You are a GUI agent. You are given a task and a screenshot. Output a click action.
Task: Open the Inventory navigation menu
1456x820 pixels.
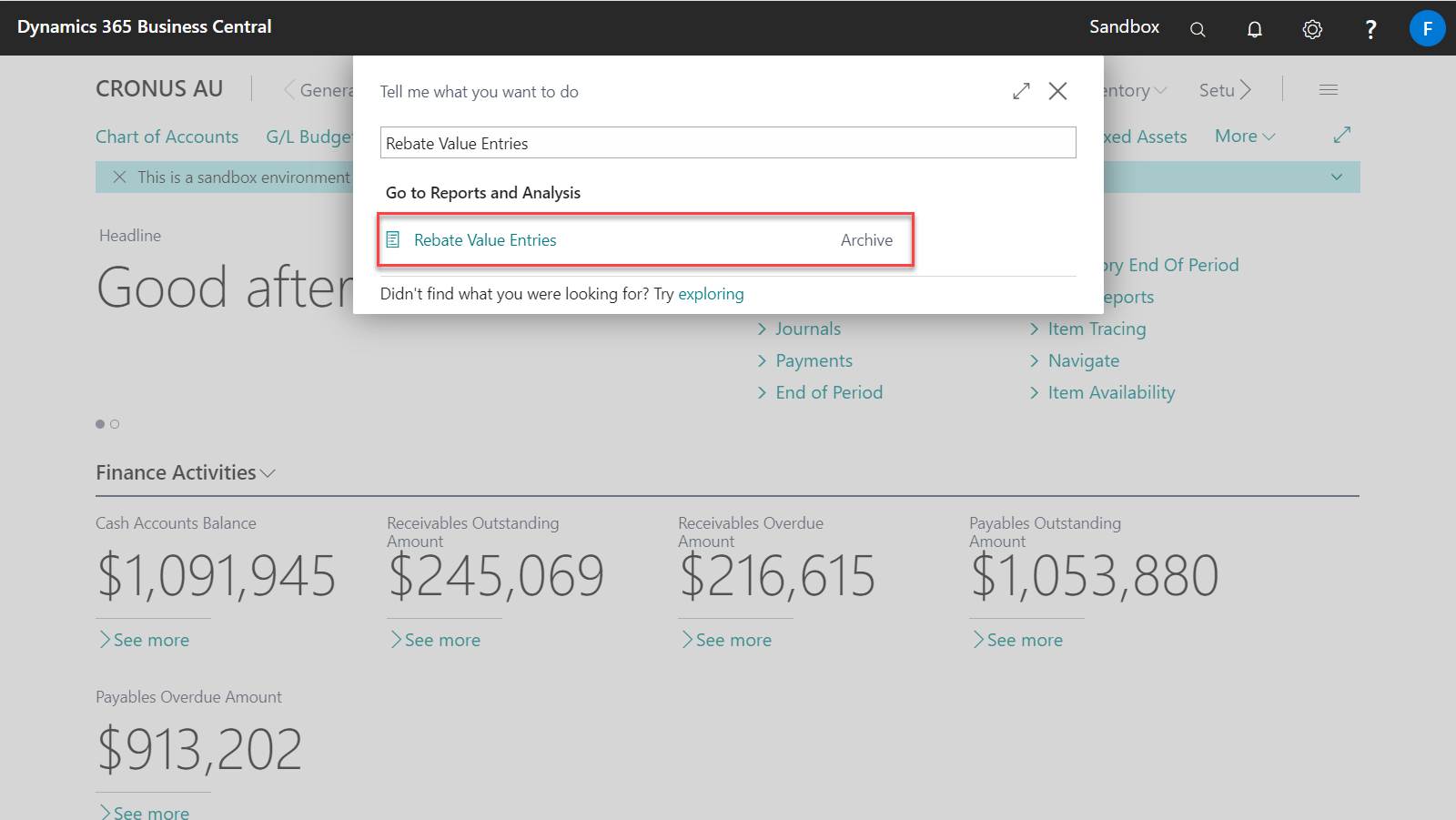[x=1135, y=90]
